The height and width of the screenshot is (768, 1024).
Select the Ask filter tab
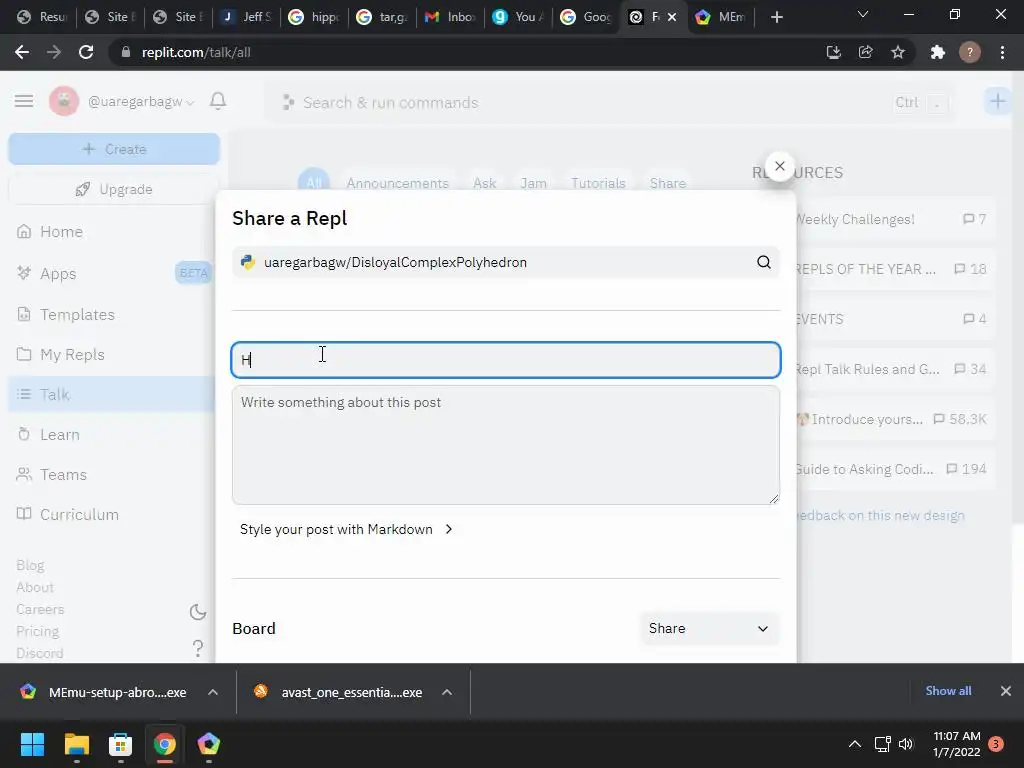pos(485,183)
